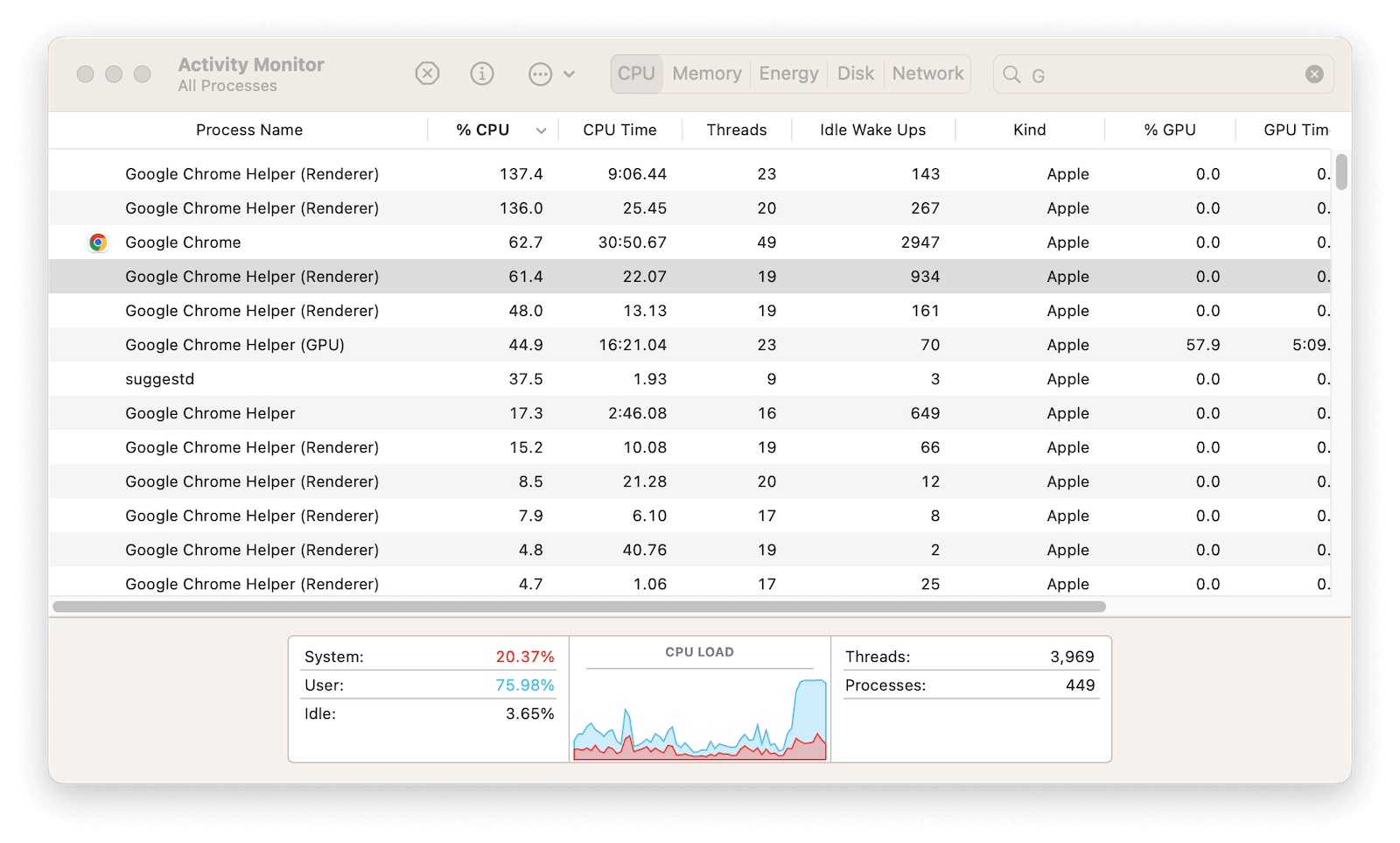
Task: Open the inspect process info icon
Action: 481,74
